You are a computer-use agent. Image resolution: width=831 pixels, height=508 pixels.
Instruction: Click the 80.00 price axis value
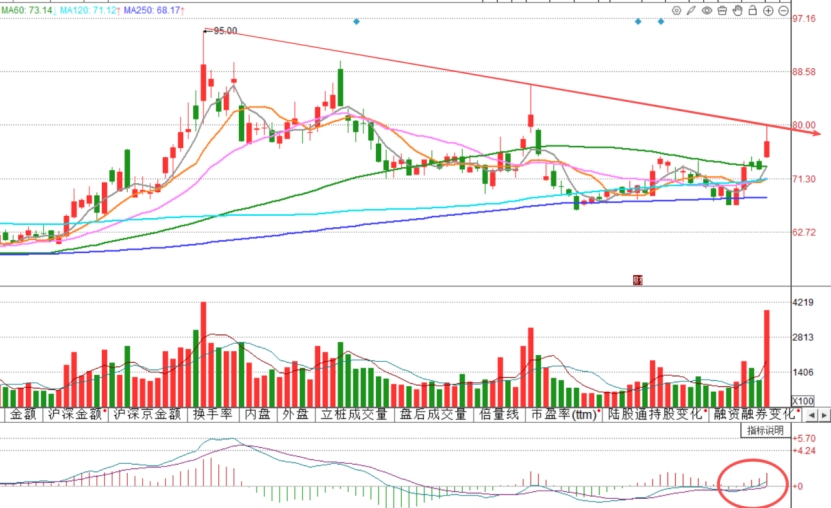pyautogui.click(x=804, y=126)
